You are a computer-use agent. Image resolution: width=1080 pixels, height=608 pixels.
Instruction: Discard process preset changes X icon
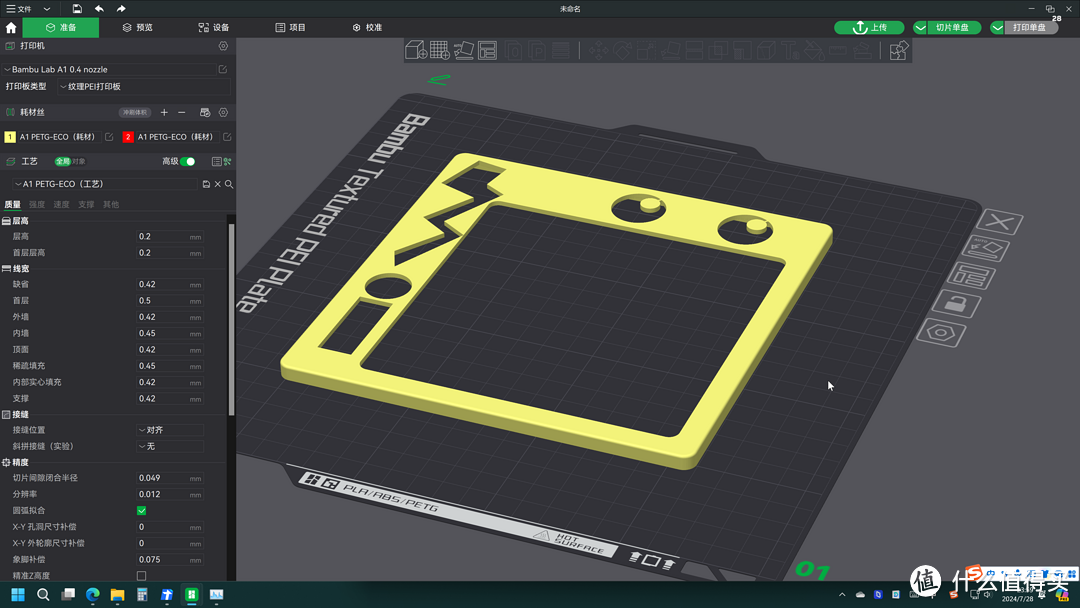pyautogui.click(x=218, y=185)
